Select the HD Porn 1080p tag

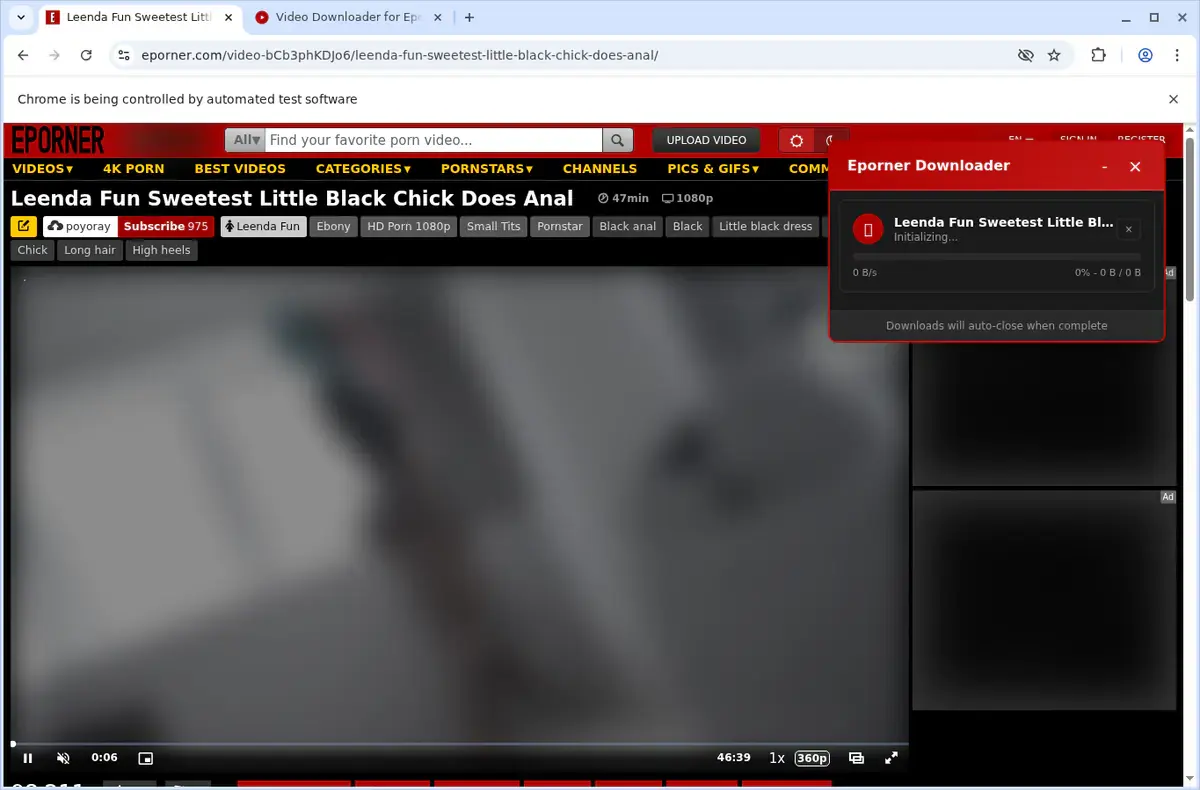(409, 226)
